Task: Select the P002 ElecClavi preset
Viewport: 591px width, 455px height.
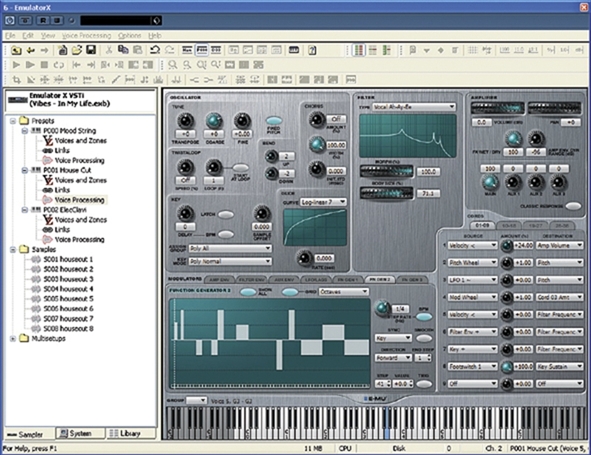Action: [x=65, y=210]
